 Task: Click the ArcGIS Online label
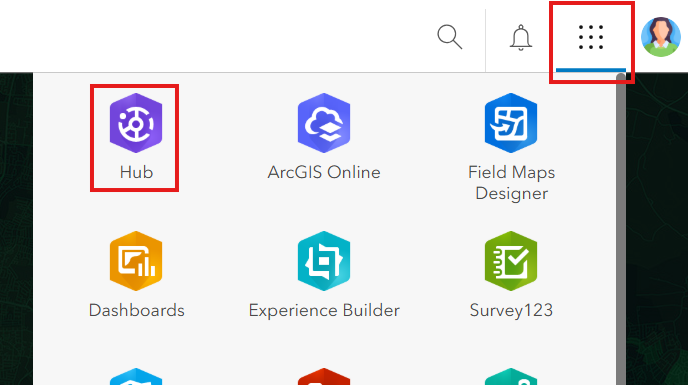[x=324, y=172]
